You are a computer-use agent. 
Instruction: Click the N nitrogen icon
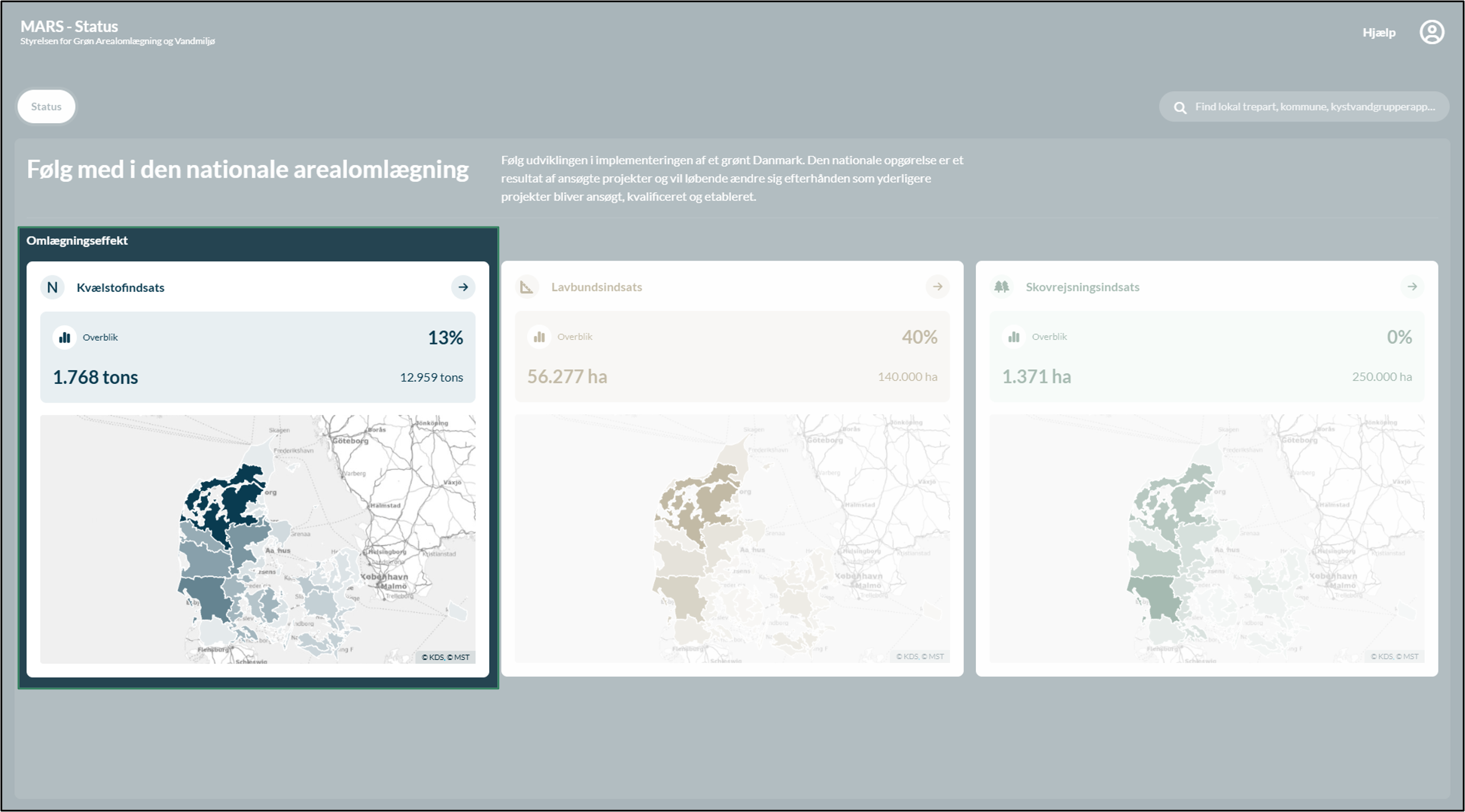coord(53,287)
